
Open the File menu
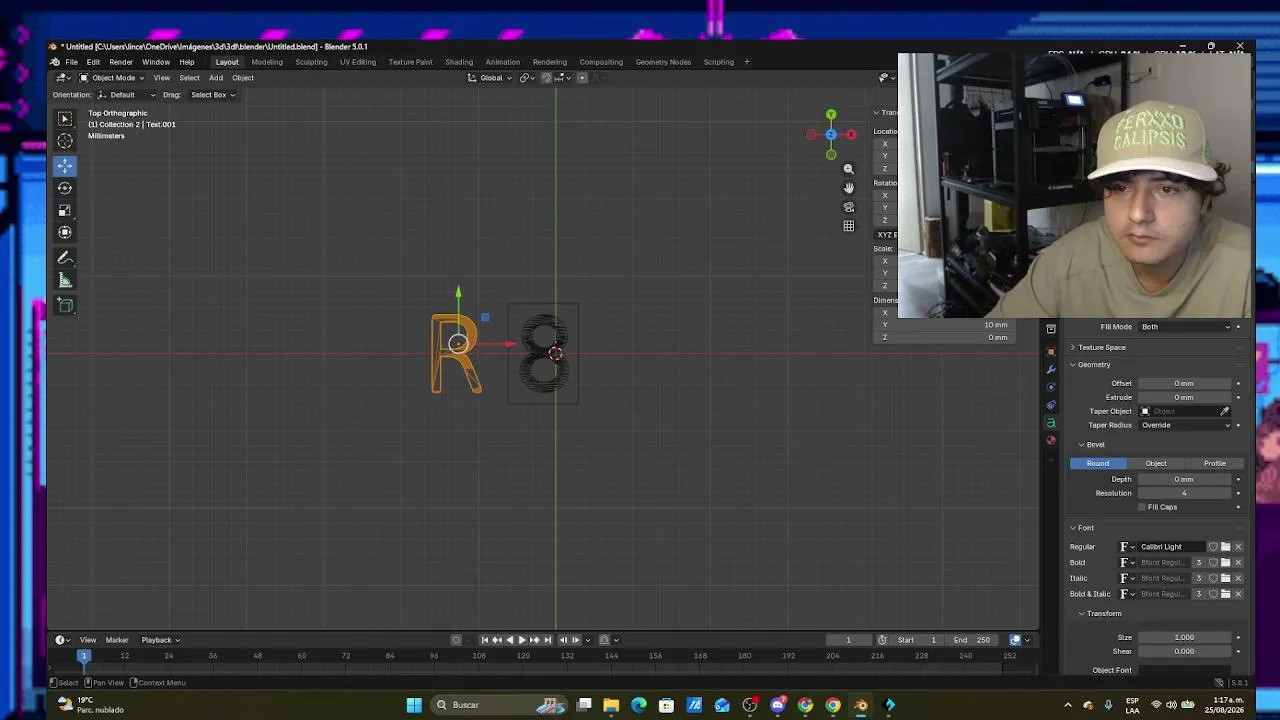click(x=72, y=62)
